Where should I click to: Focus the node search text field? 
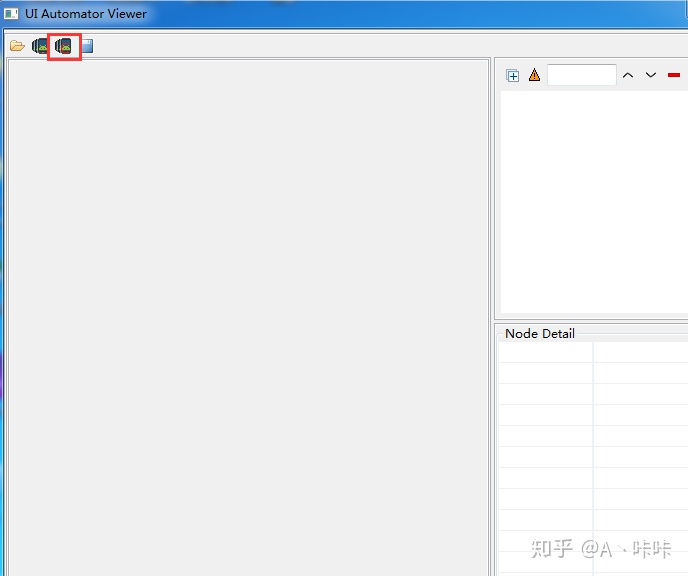coord(582,75)
